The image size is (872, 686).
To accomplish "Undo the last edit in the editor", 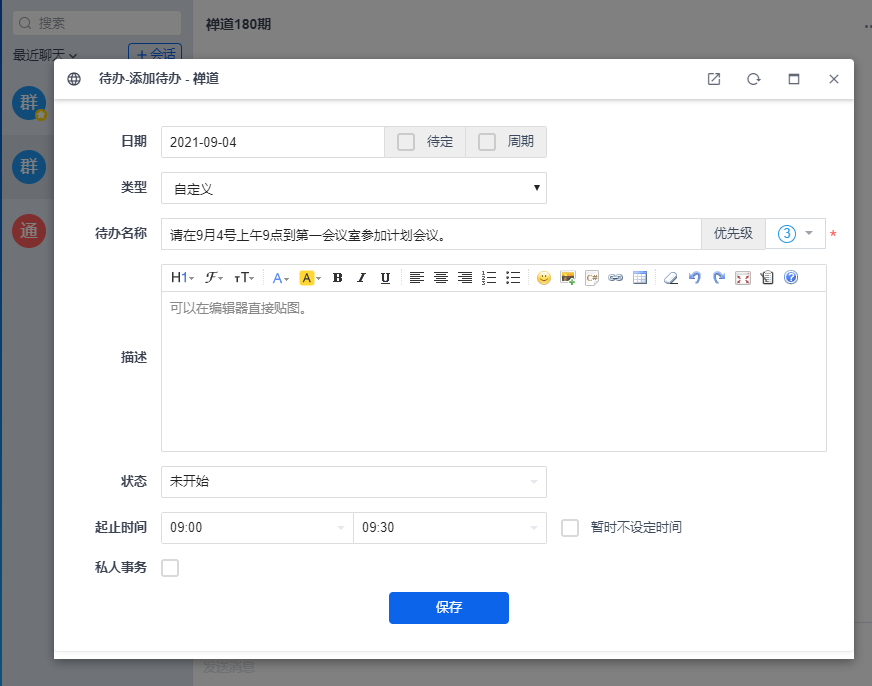I will pyautogui.click(x=695, y=278).
